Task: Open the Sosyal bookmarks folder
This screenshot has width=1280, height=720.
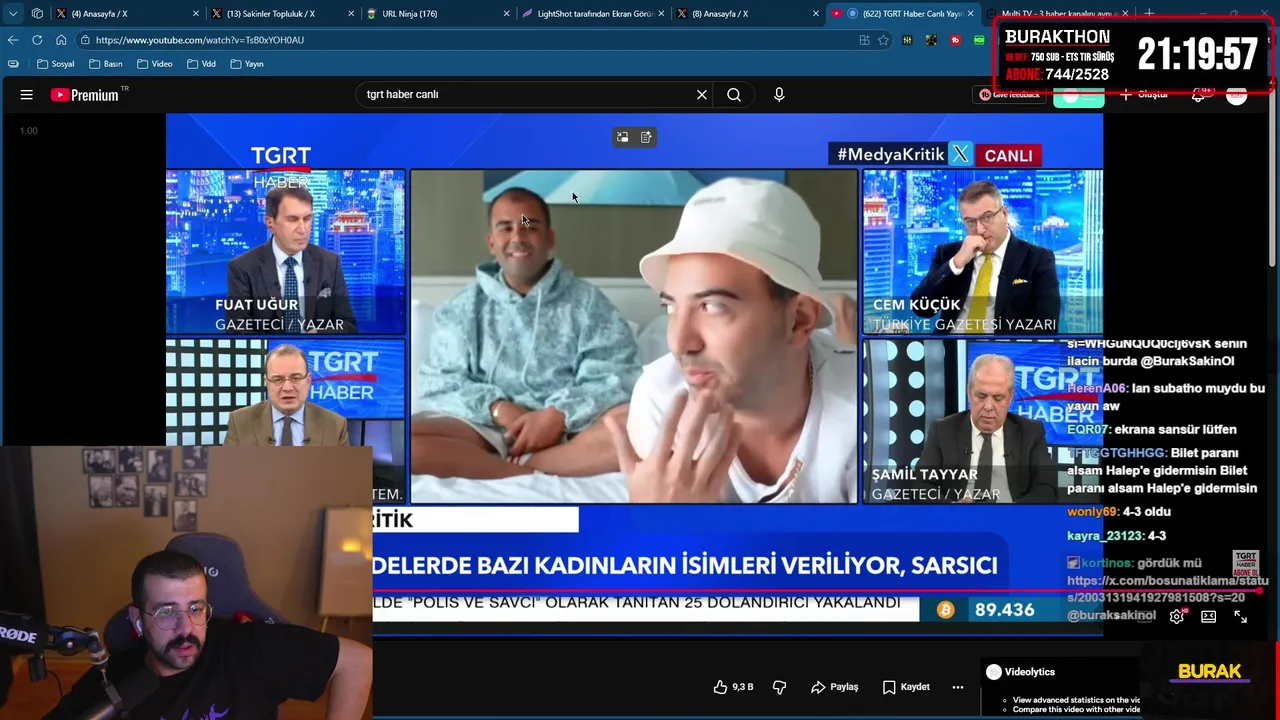Action: click(x=56, y=64)
